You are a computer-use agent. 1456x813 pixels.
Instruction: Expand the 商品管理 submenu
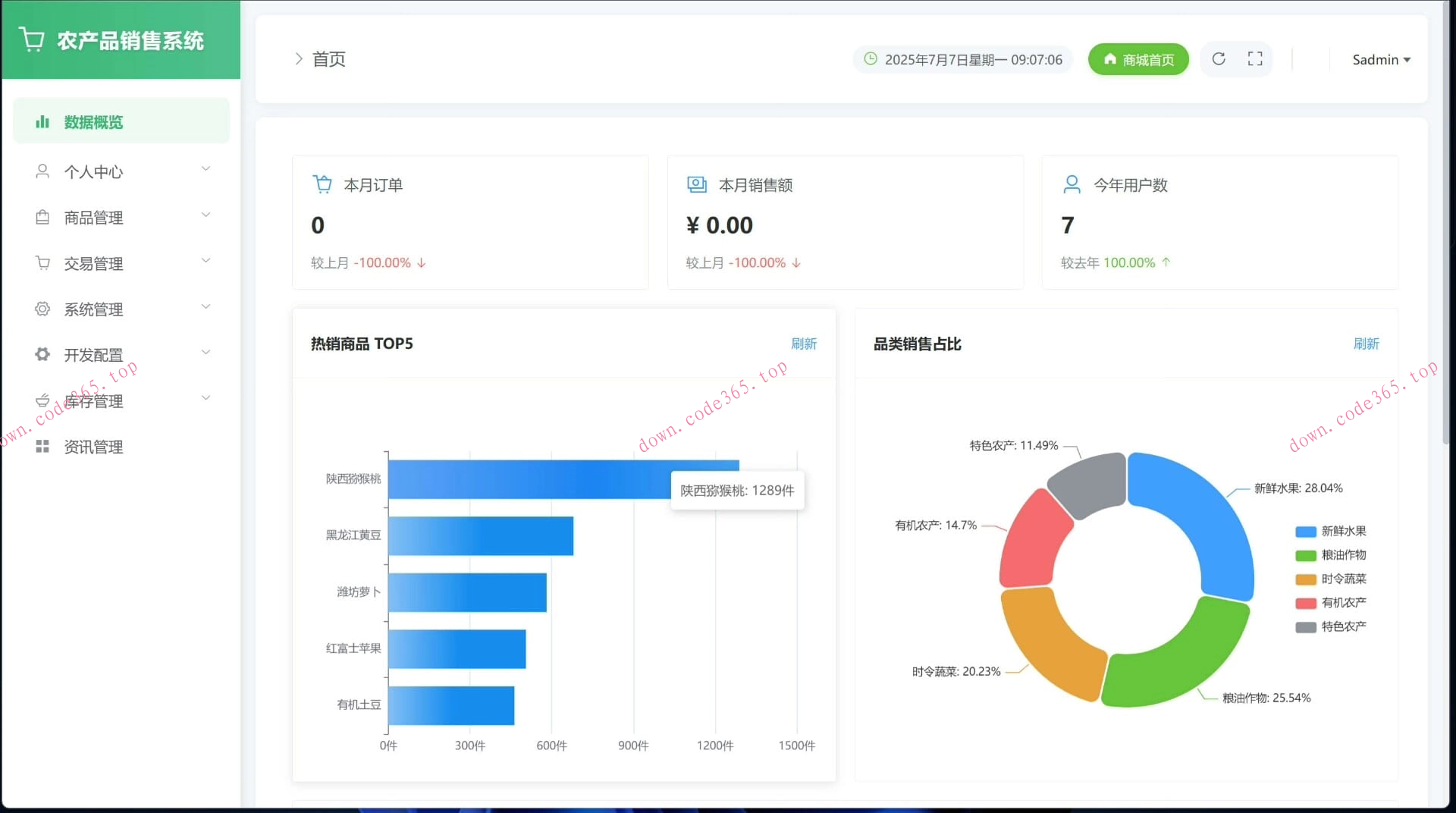[121, 218]
